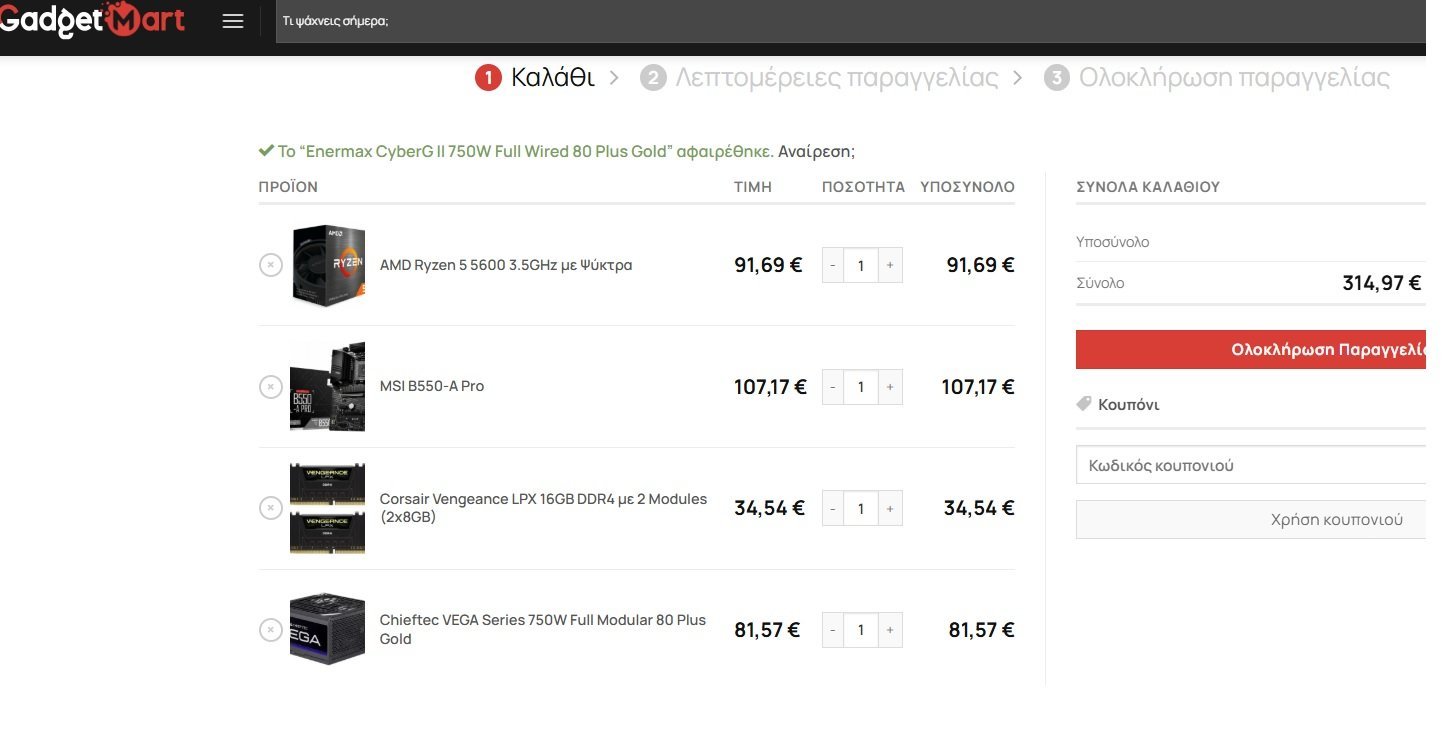Decrease quantity of MSI B550-A Pro
1451x739 pixels.
click(833, 387)
